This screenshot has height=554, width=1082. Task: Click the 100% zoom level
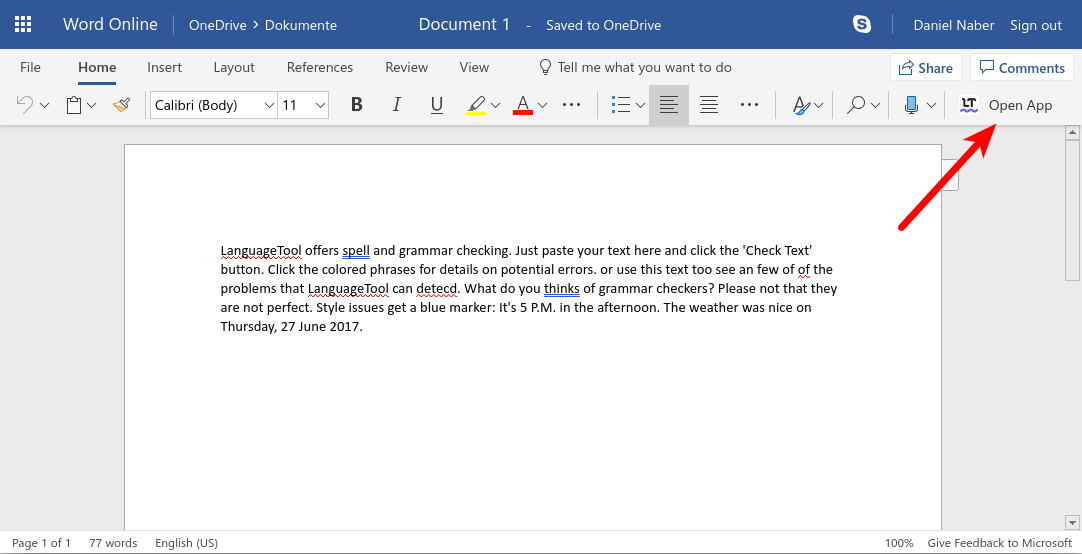click(x=899, y=543)
